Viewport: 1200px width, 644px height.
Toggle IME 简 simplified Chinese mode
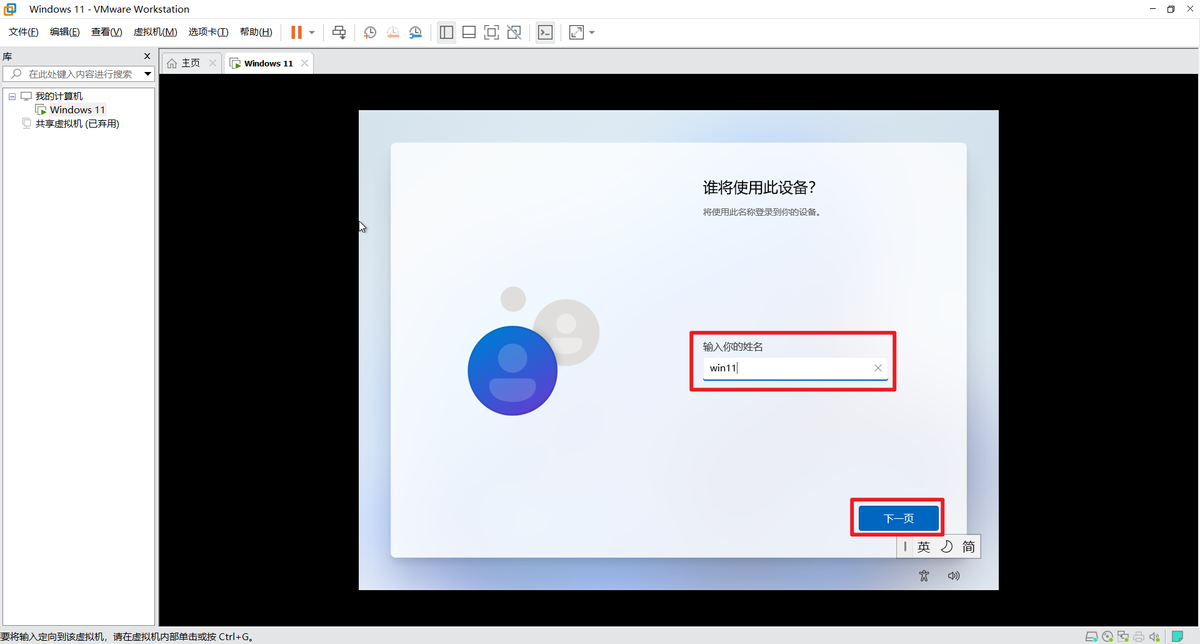coord(969,547)
